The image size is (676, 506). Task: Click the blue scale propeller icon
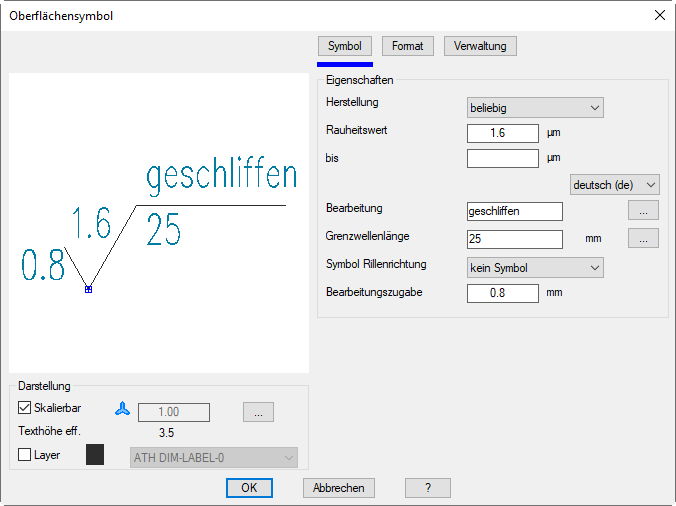coord(122,409)
